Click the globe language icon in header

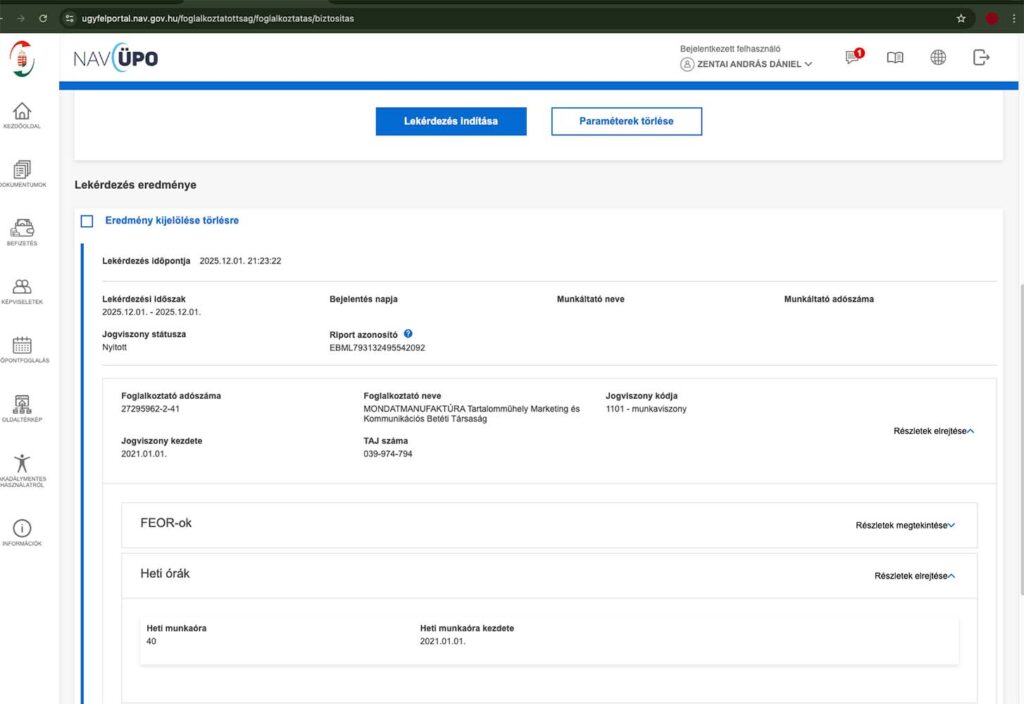click(x=938, y=58)
